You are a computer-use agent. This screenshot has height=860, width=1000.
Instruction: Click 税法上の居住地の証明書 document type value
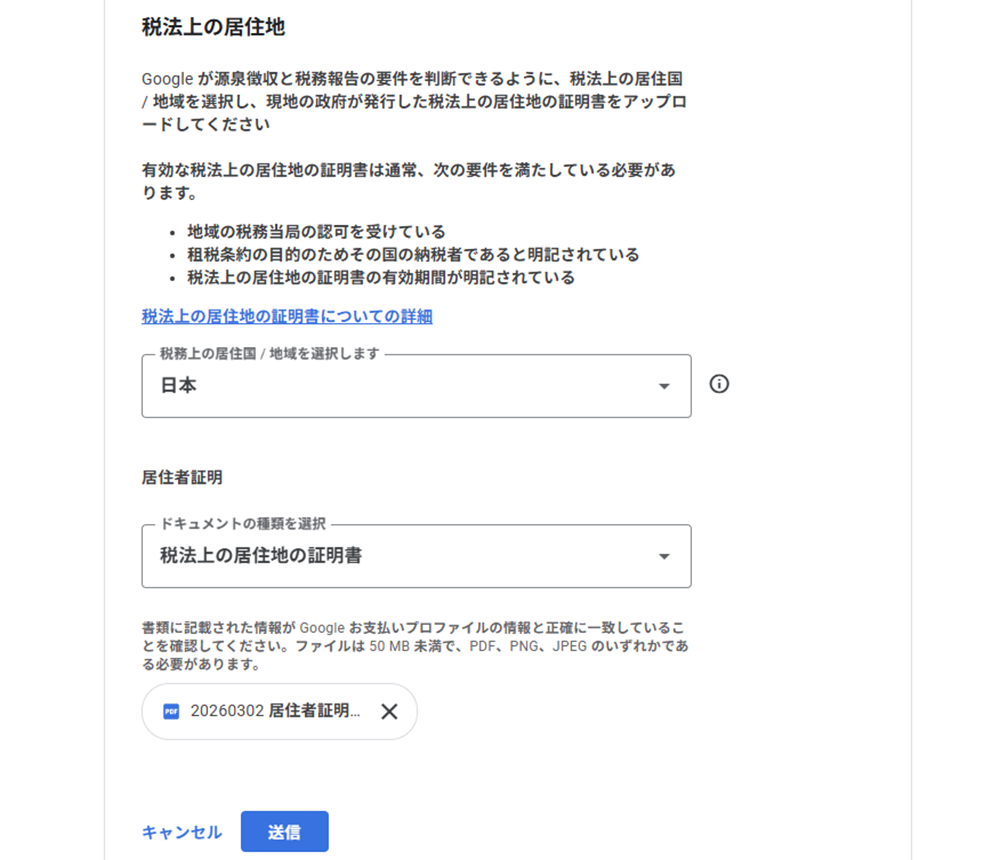point(261,556)
